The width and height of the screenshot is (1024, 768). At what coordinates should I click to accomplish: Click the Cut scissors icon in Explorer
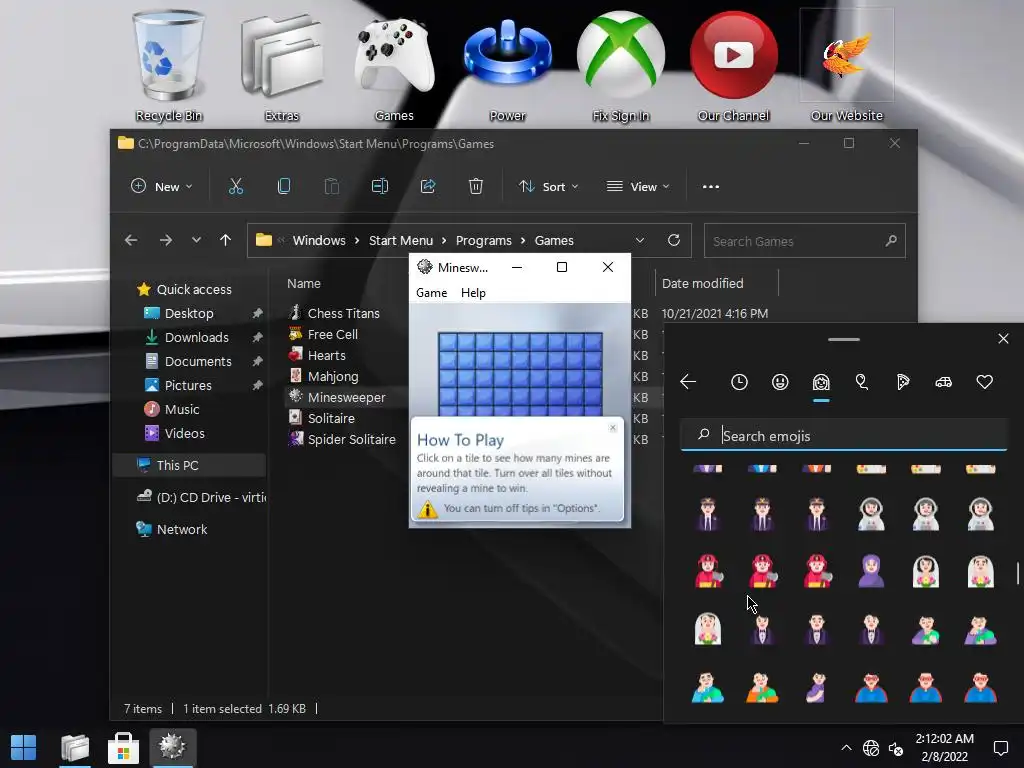tap(236, 187)
